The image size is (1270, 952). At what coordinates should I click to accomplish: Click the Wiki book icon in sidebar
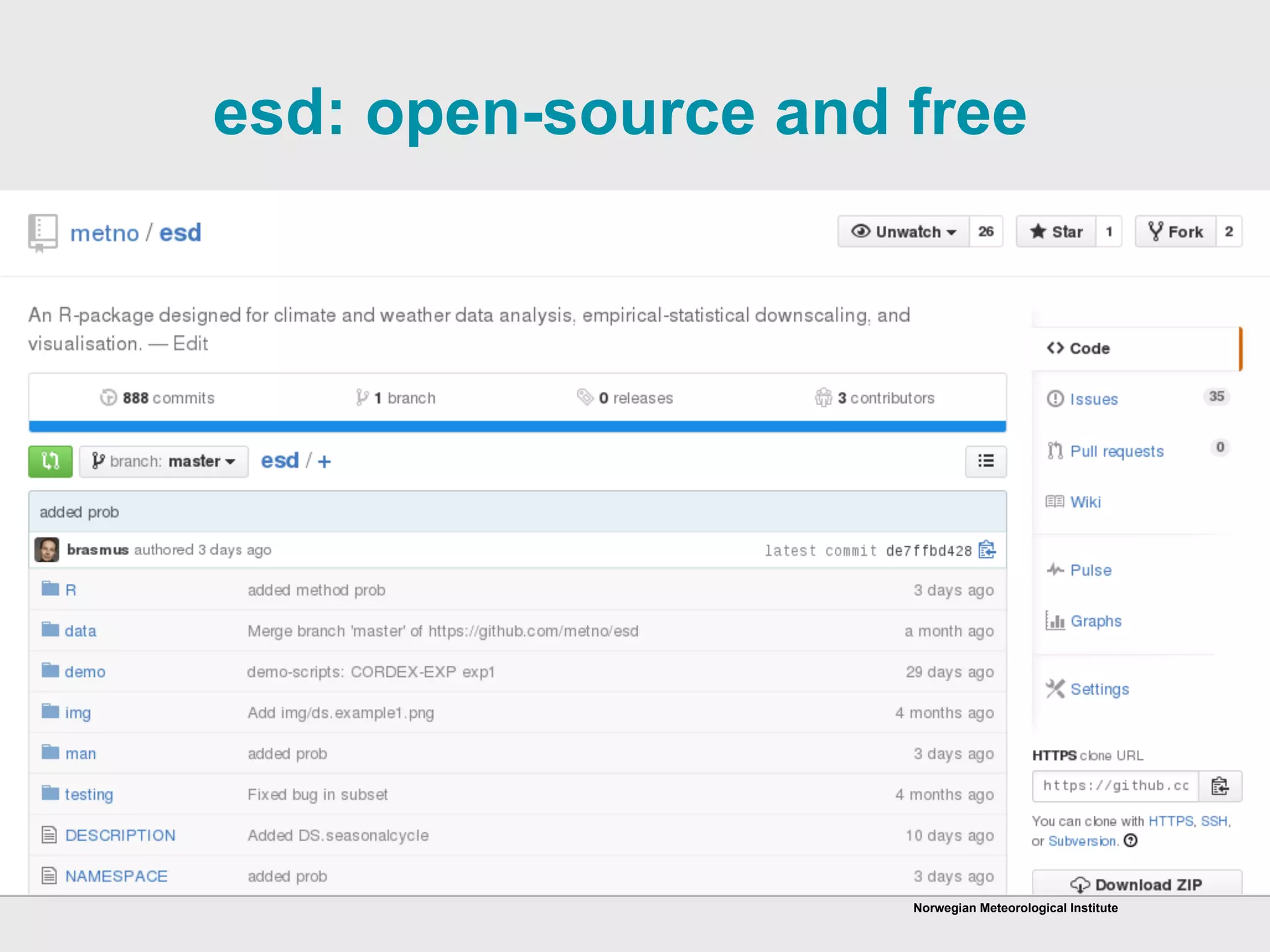1055,501
